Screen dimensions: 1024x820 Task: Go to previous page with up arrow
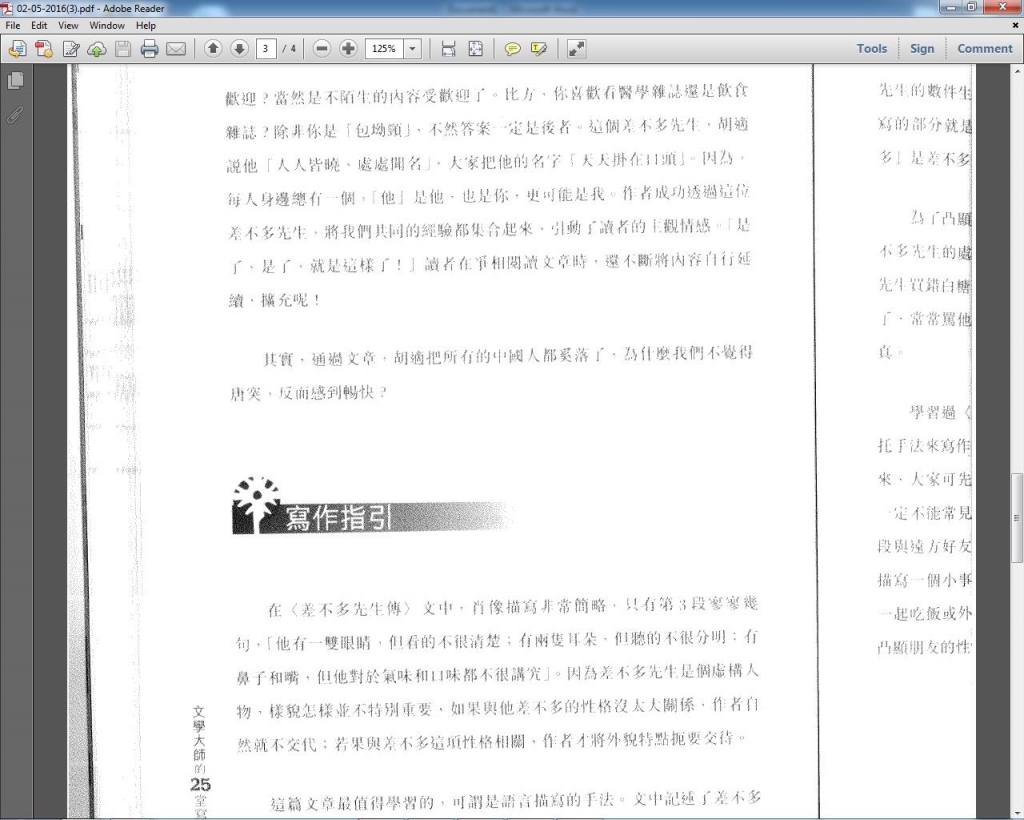pos(213,48)
